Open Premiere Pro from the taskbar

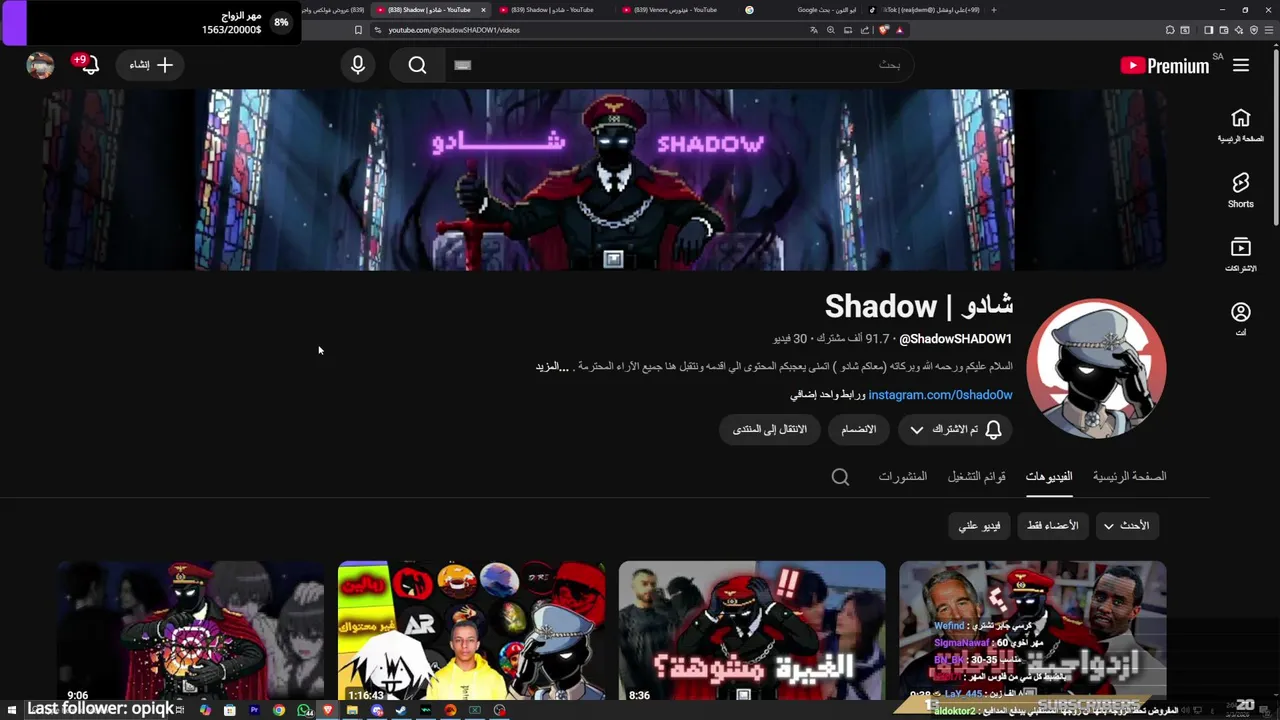[254, 710]
